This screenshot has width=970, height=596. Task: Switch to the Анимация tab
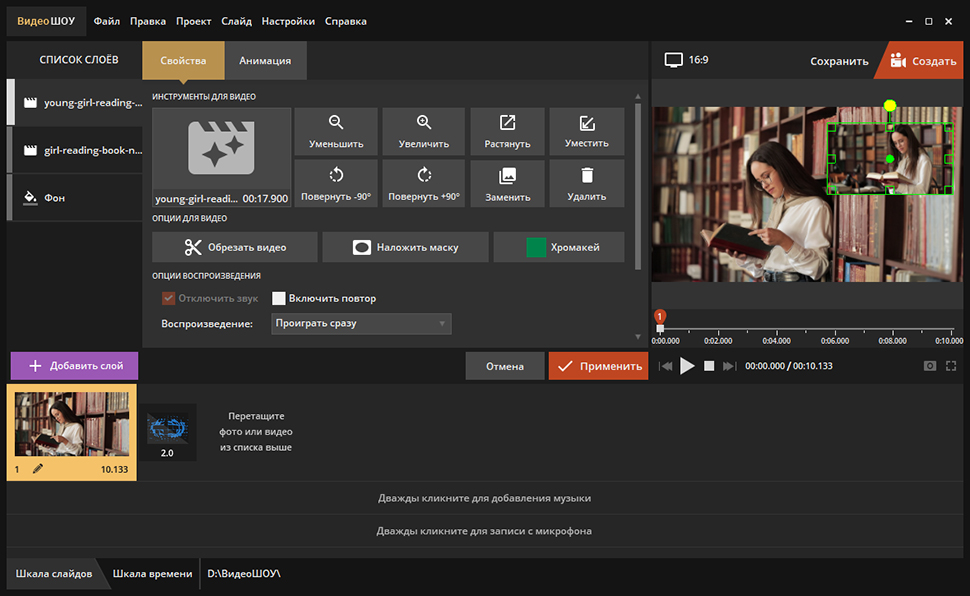click(265, 60)
